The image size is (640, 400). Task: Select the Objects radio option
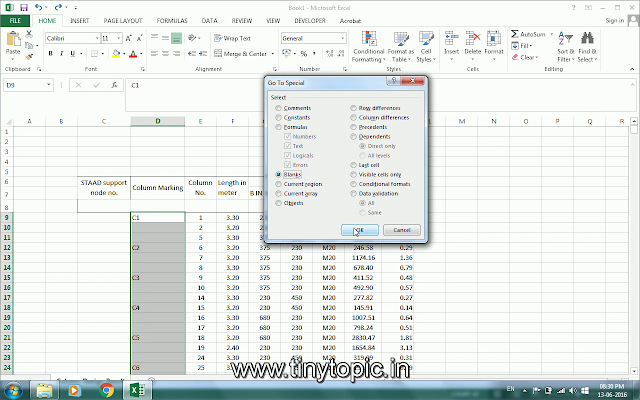pos(278,203)
